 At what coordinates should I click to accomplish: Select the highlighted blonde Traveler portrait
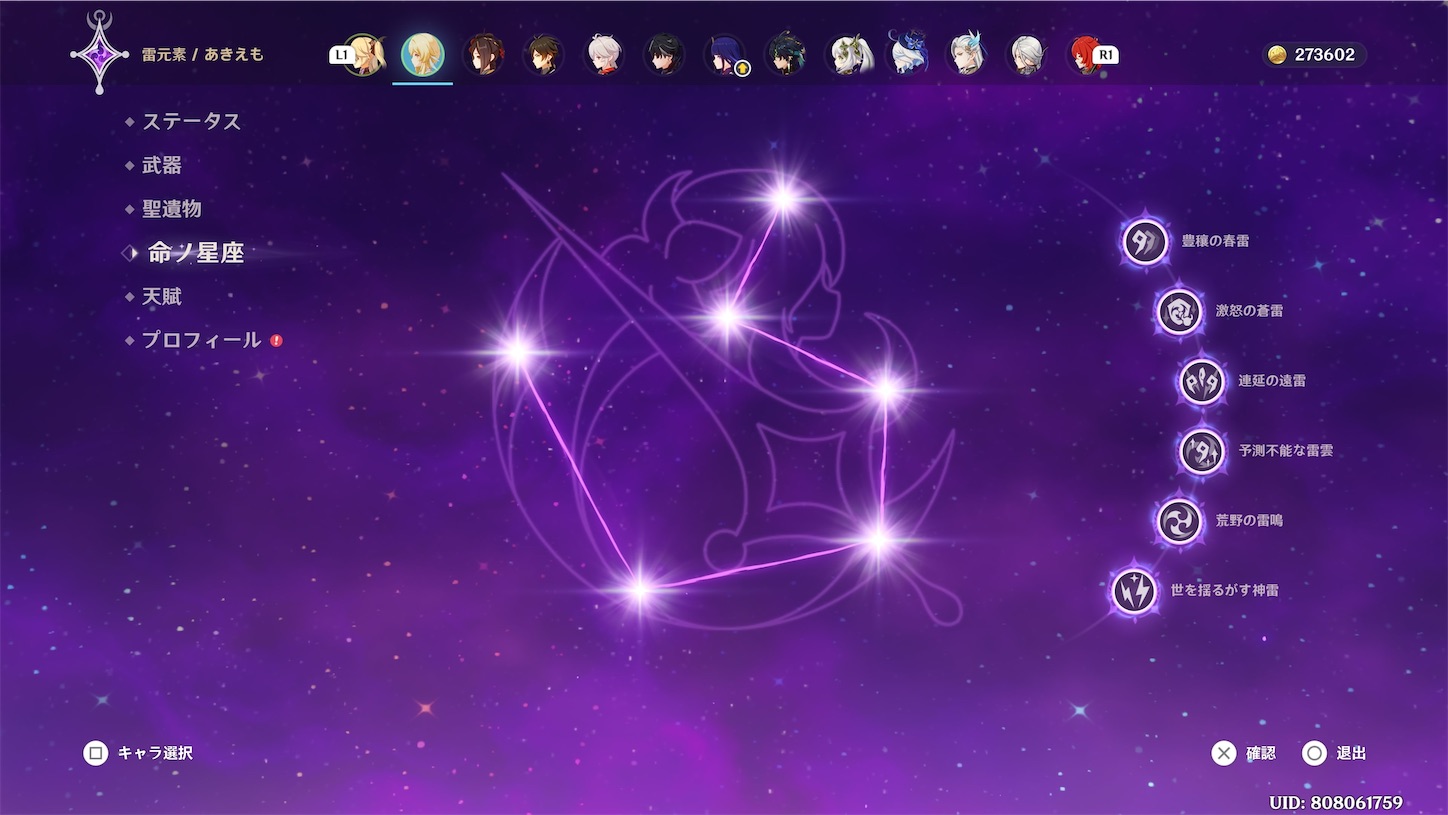422,54
